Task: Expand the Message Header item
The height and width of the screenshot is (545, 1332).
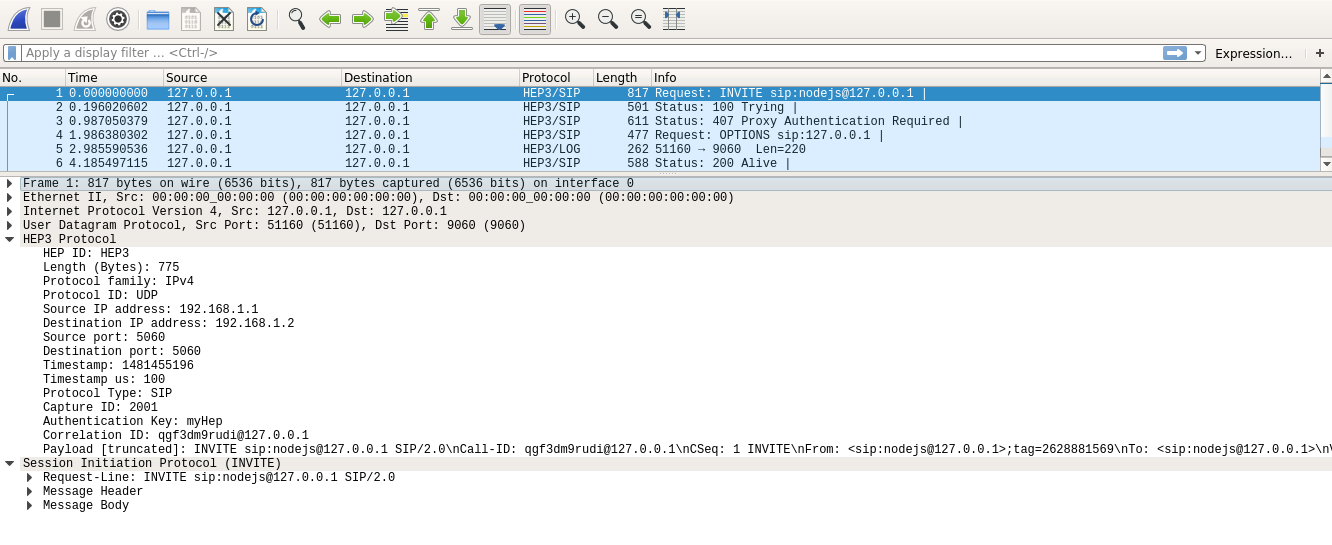Action: click(29, 491)
